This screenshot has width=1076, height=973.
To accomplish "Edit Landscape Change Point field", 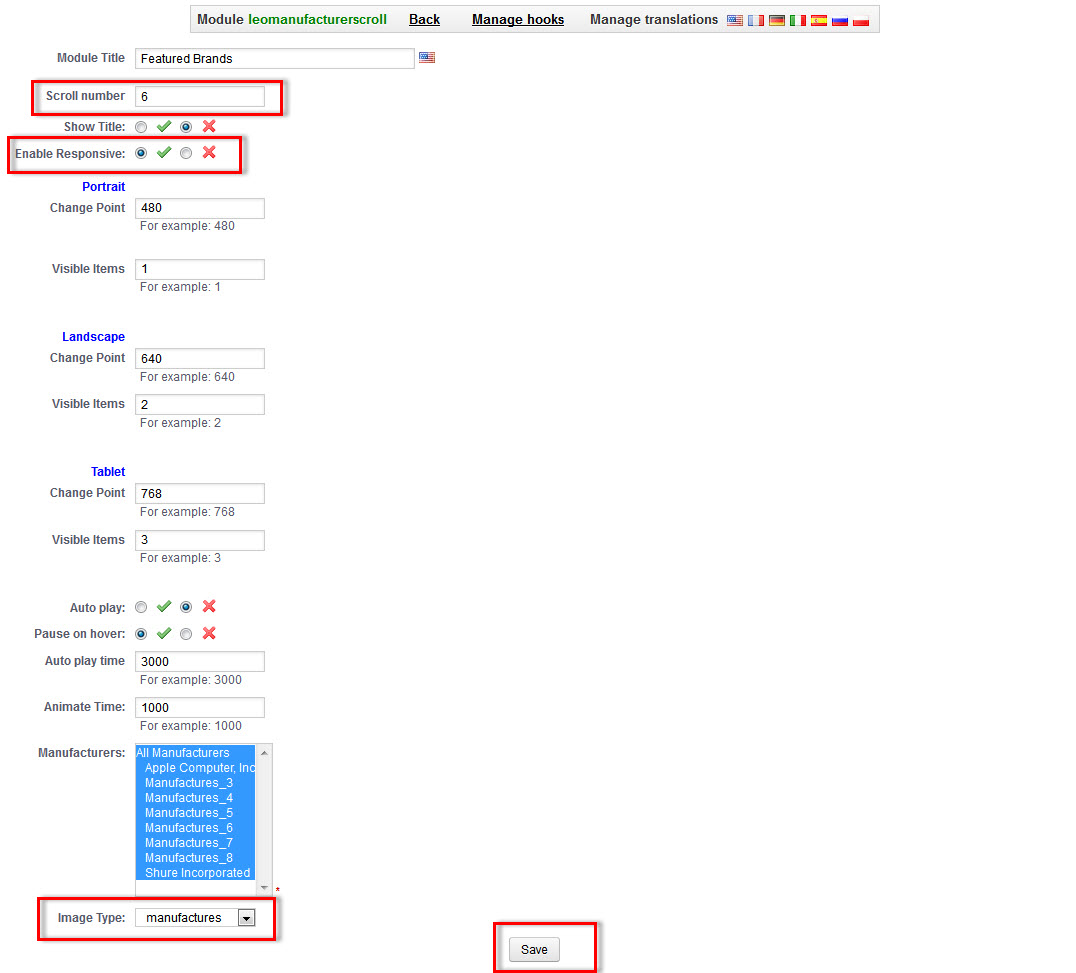I will tap(200, 358).
